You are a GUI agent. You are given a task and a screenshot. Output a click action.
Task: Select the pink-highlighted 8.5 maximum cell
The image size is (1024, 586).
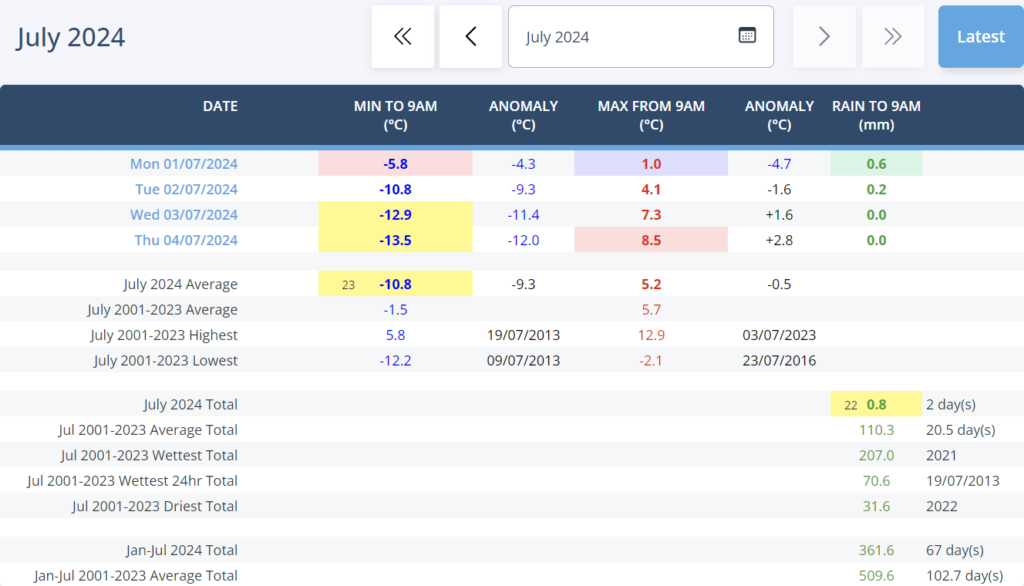tap(651, 240)
